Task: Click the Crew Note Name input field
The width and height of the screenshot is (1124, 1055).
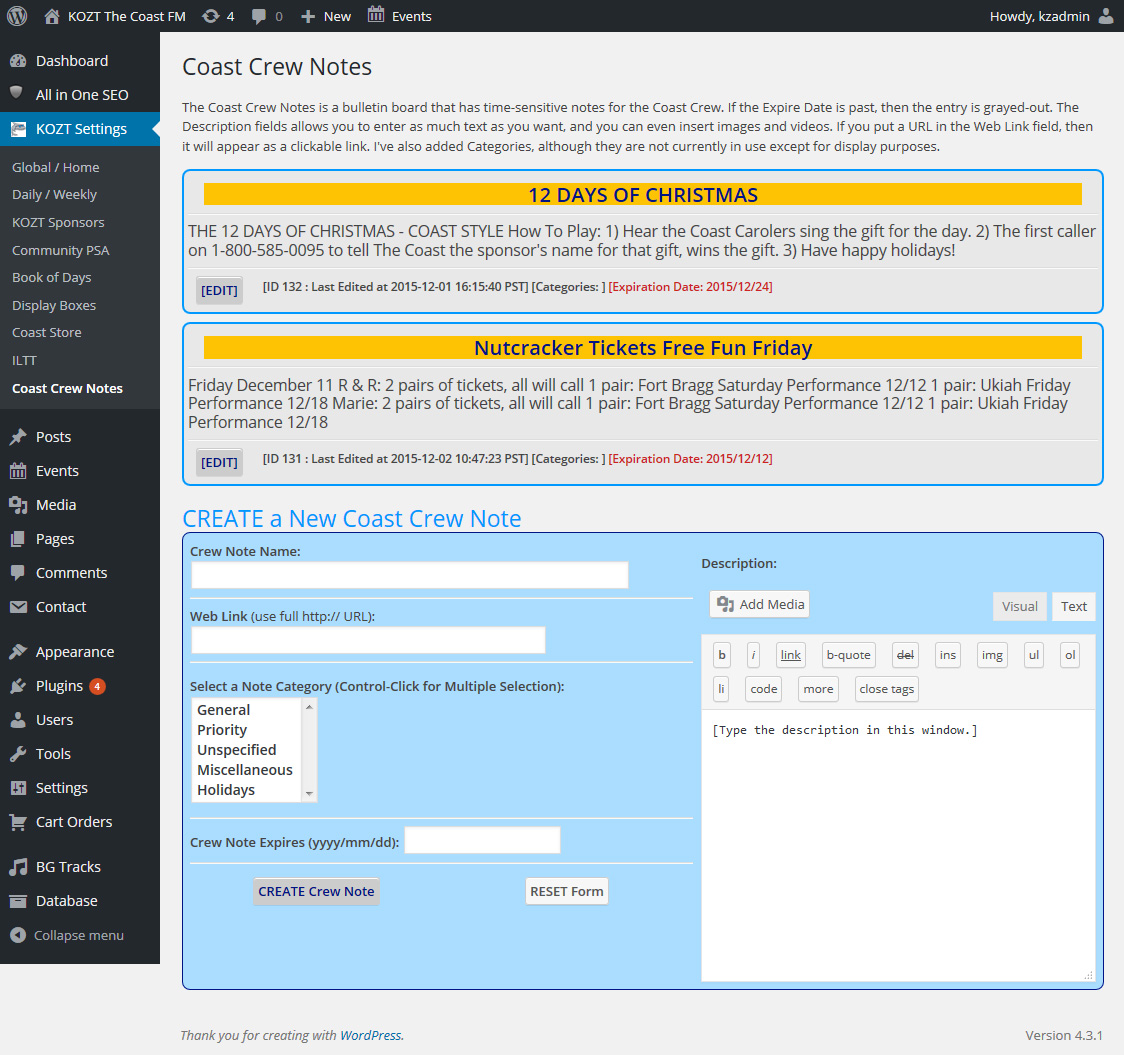Action: pyautogui.click(x=410, y=575)
